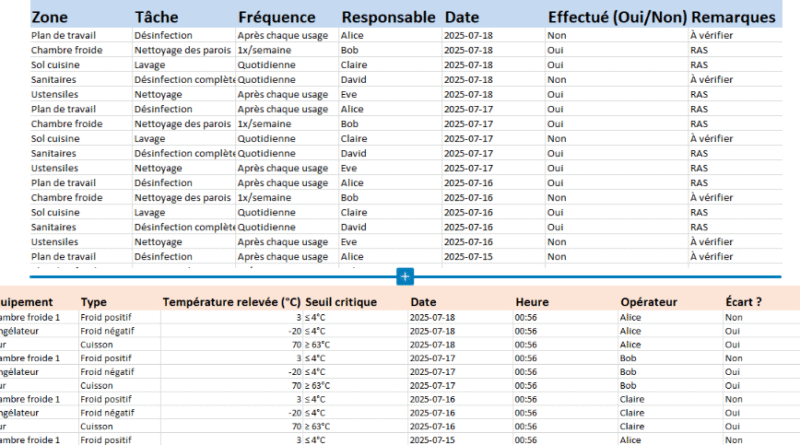Click 'Oui' in Sanitaires 2025-07-16 Effectué cell
Viewport: 800px width, 445px height.
click(x=555, y=227)
